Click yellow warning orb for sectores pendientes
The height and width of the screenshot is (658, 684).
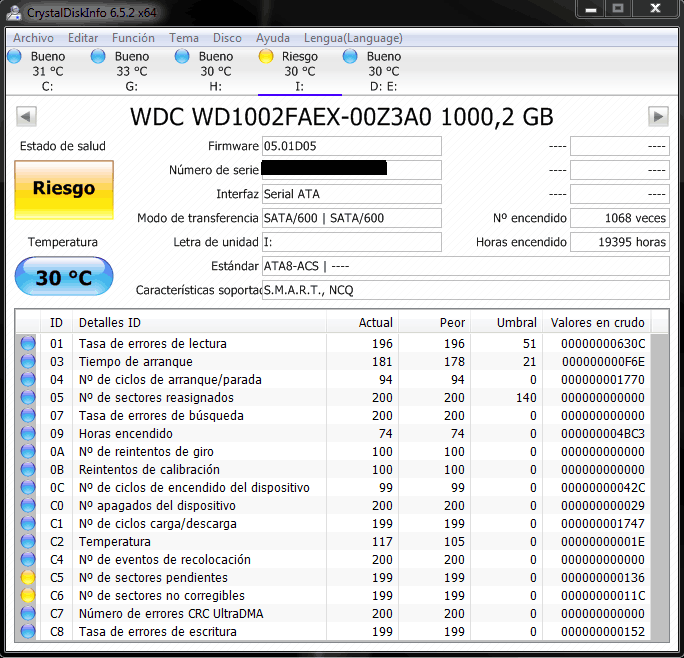coord(28,577)
